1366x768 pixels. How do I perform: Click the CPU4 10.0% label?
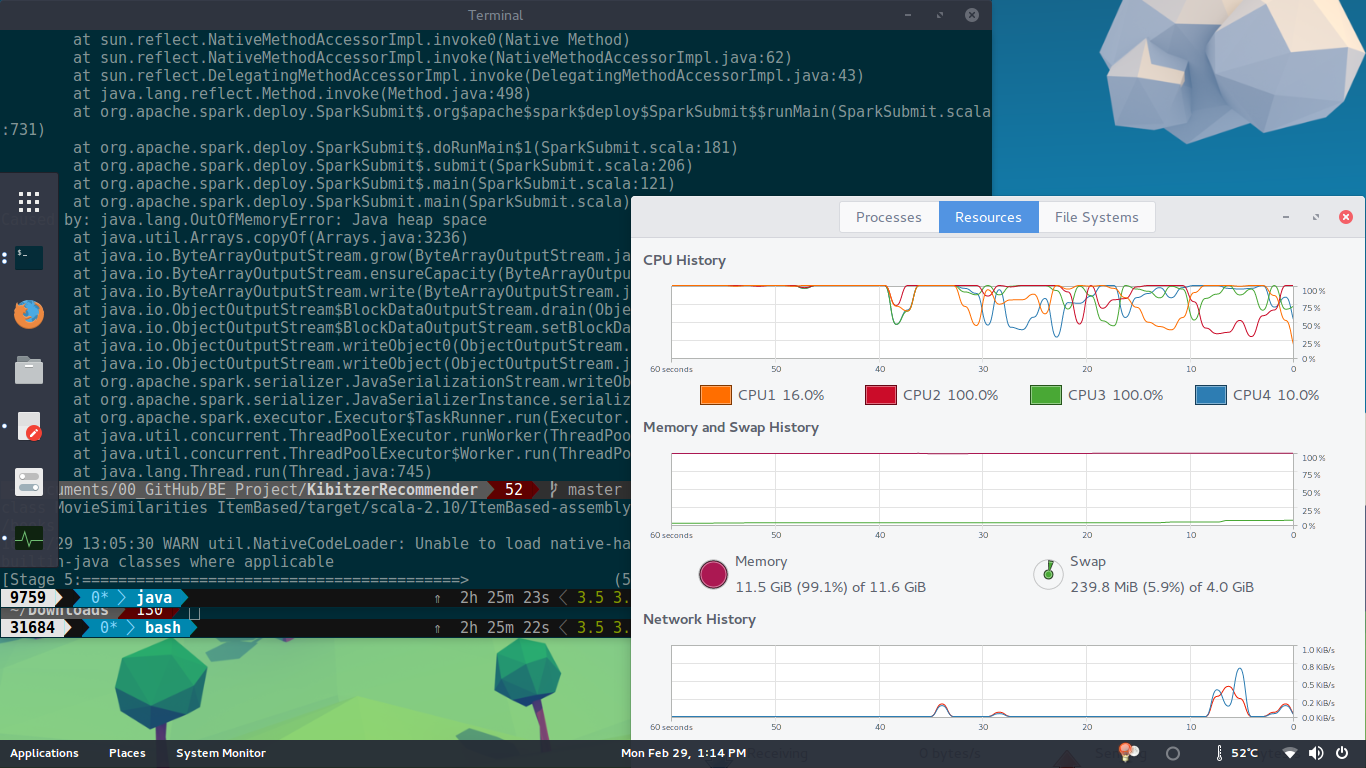(1276, 395)
